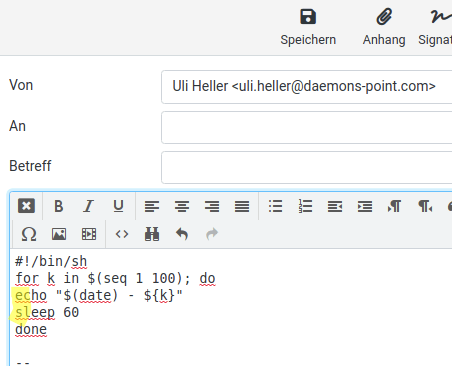Click the Speichern save icon

[x=308, y=17]
